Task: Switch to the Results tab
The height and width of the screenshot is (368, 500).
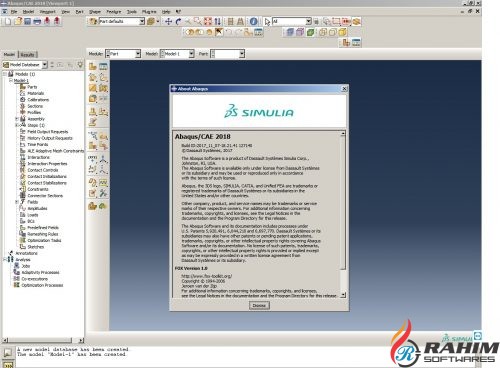Action: [x=27, y=55]
